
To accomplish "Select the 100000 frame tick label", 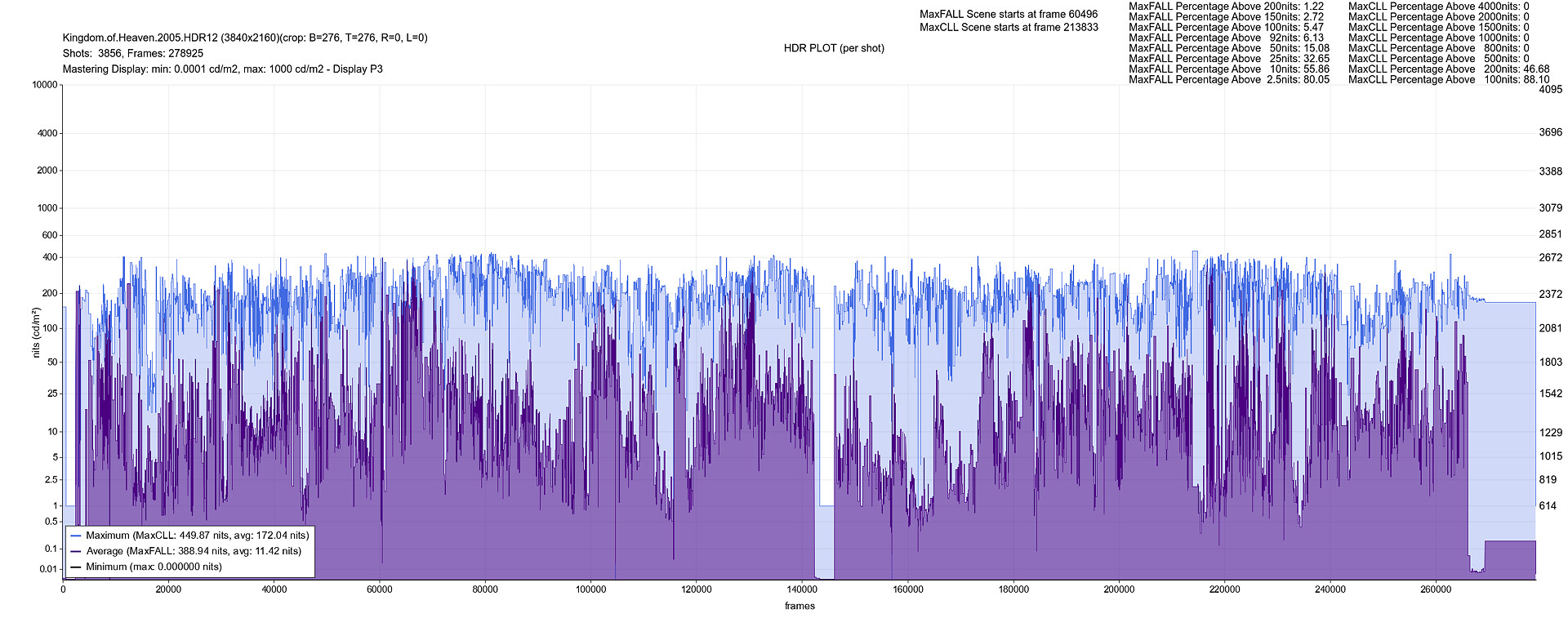I will click(x=590, y=589).
